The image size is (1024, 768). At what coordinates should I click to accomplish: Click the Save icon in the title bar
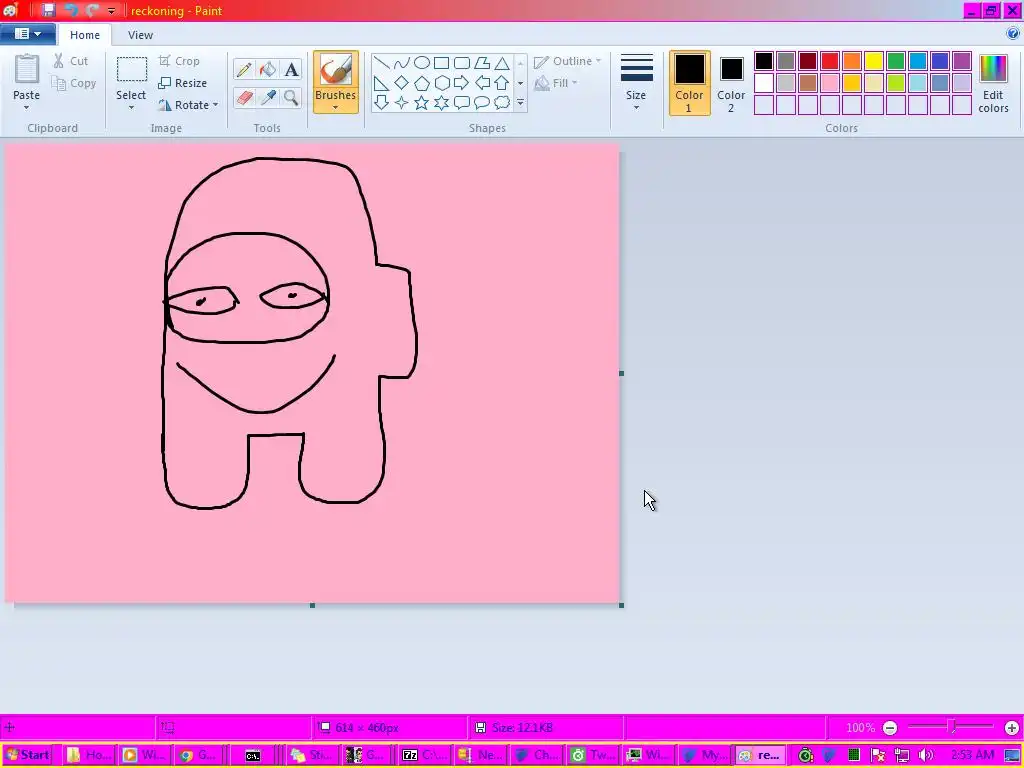coord(48,10)
